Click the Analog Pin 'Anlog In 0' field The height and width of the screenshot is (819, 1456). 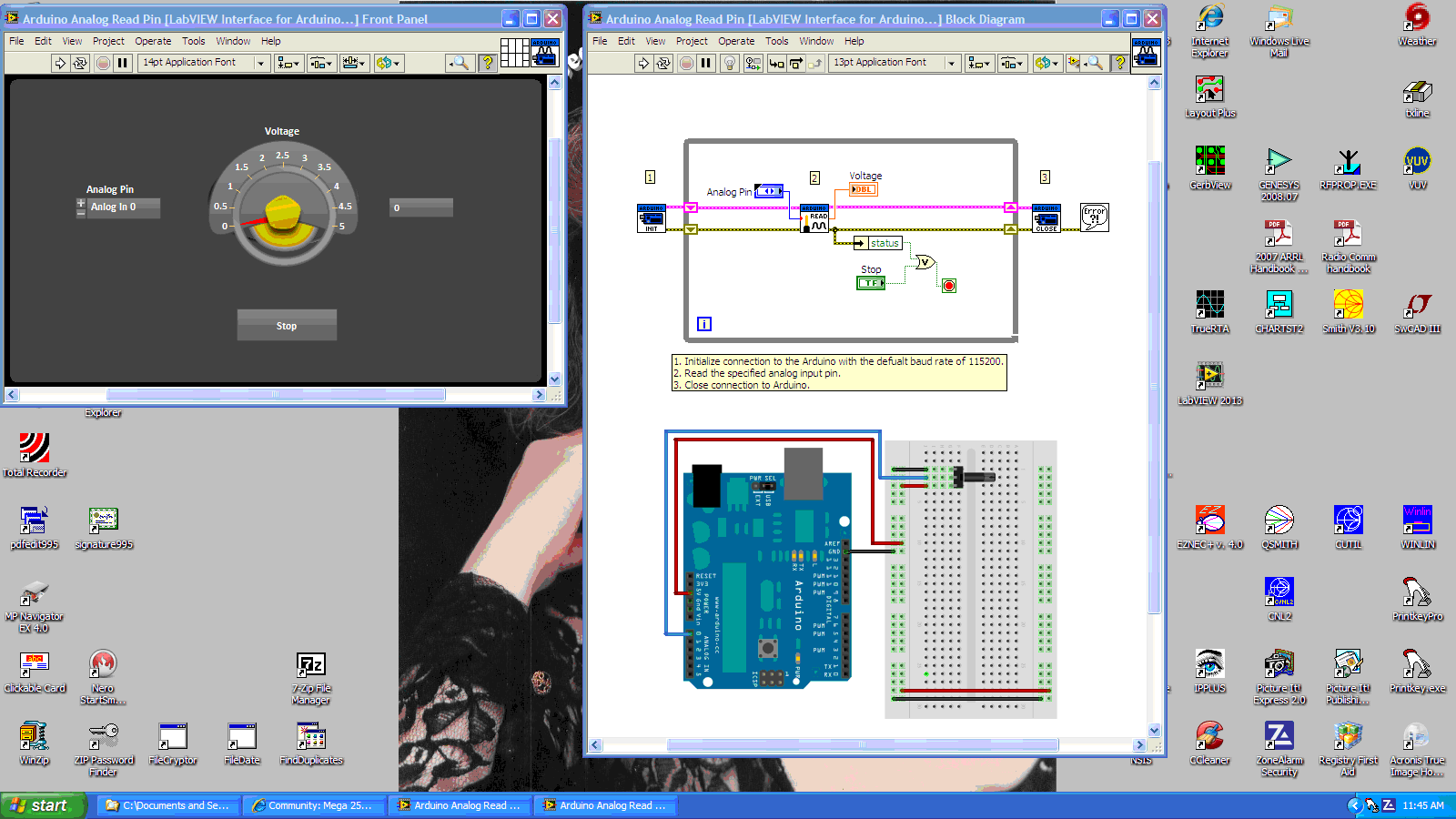[124, 207]
